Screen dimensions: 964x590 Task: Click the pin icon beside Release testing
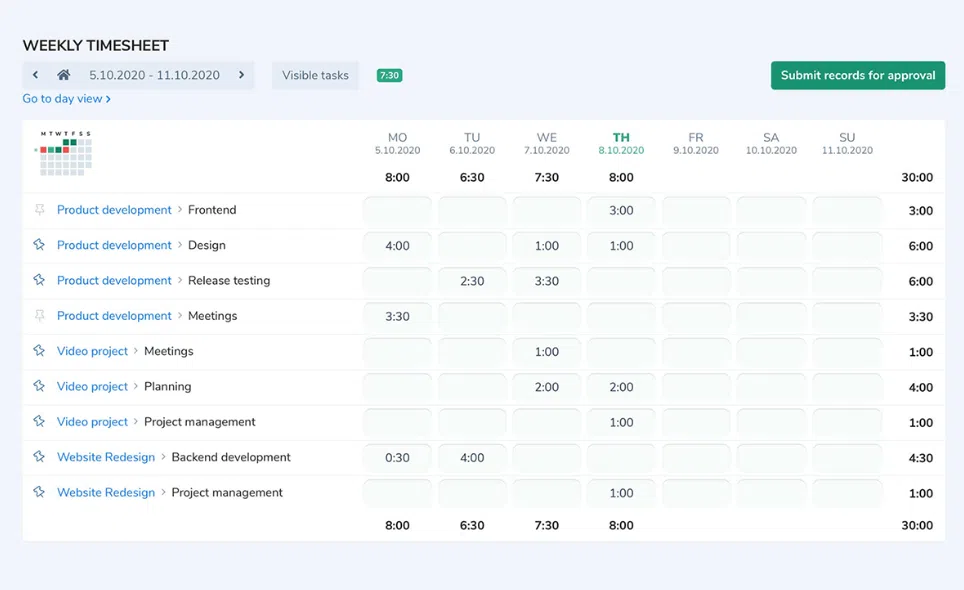(x=40, y=280)
